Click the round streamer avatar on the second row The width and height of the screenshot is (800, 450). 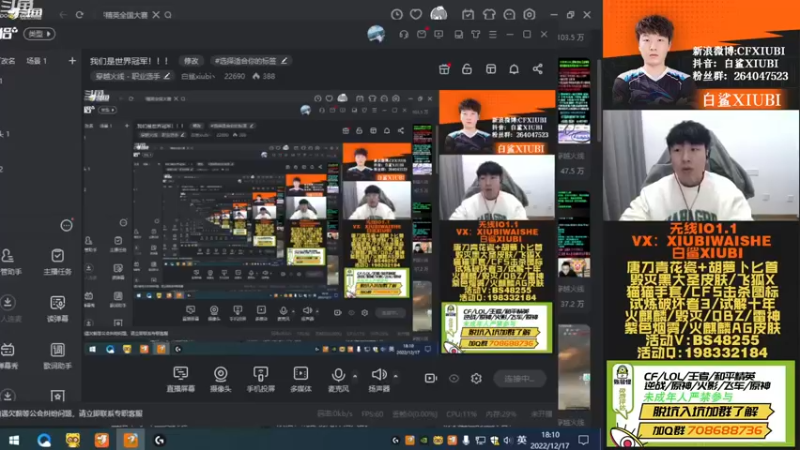pyautogui.click(x=376, y=34)
